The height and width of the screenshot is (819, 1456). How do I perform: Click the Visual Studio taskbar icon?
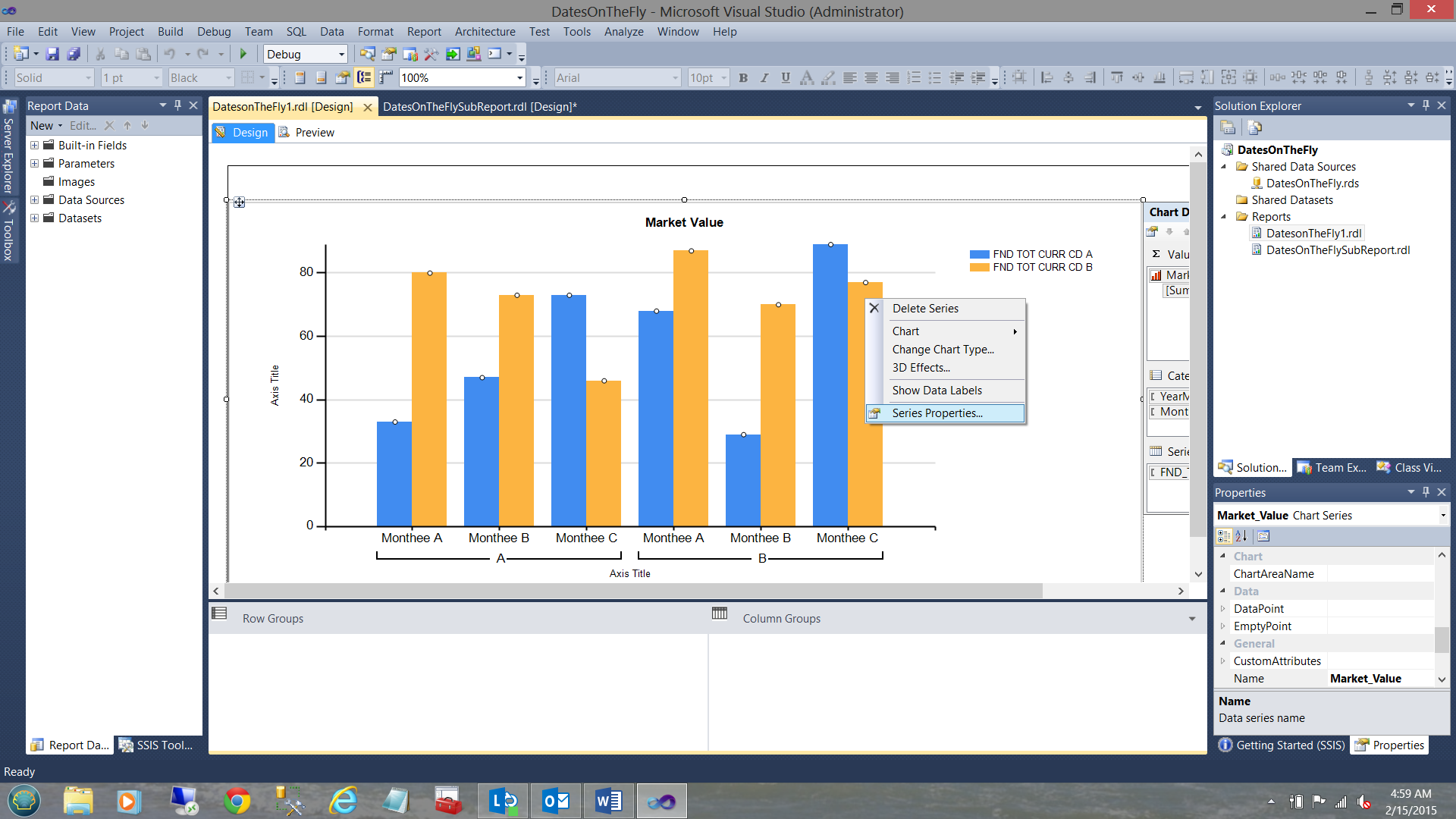661,801
